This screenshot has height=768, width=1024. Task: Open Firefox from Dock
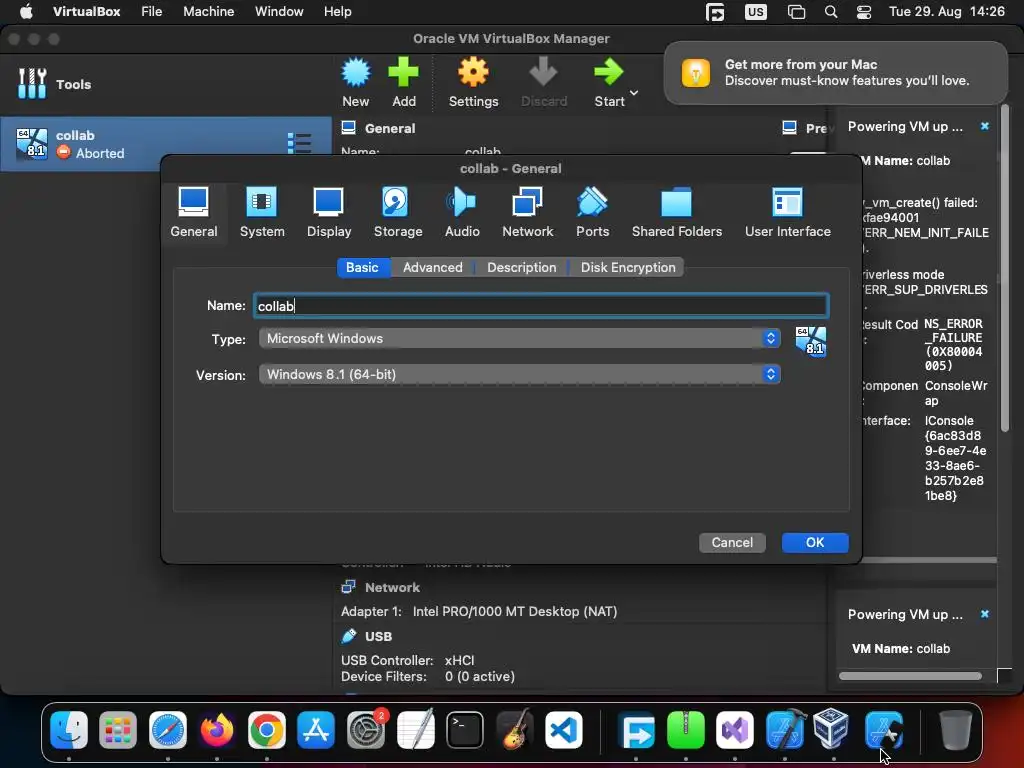point(217,729)
